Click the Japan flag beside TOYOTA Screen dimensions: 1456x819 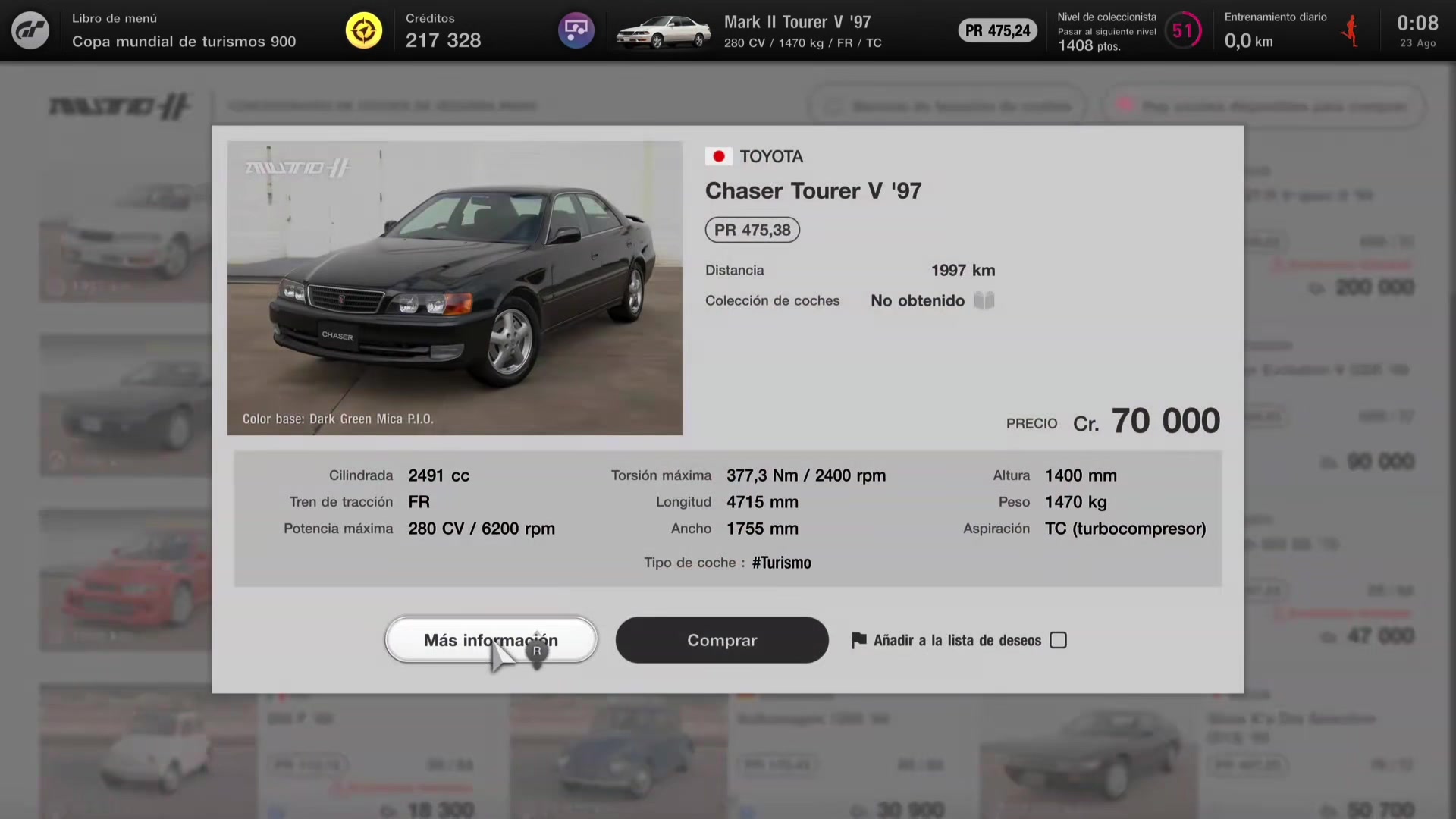[x=718, y=156]
